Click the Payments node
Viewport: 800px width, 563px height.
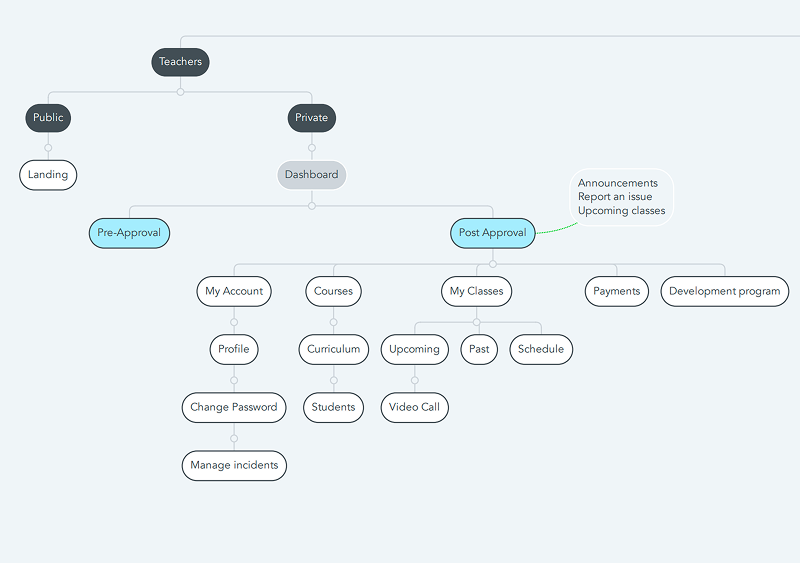coord(616,291)
